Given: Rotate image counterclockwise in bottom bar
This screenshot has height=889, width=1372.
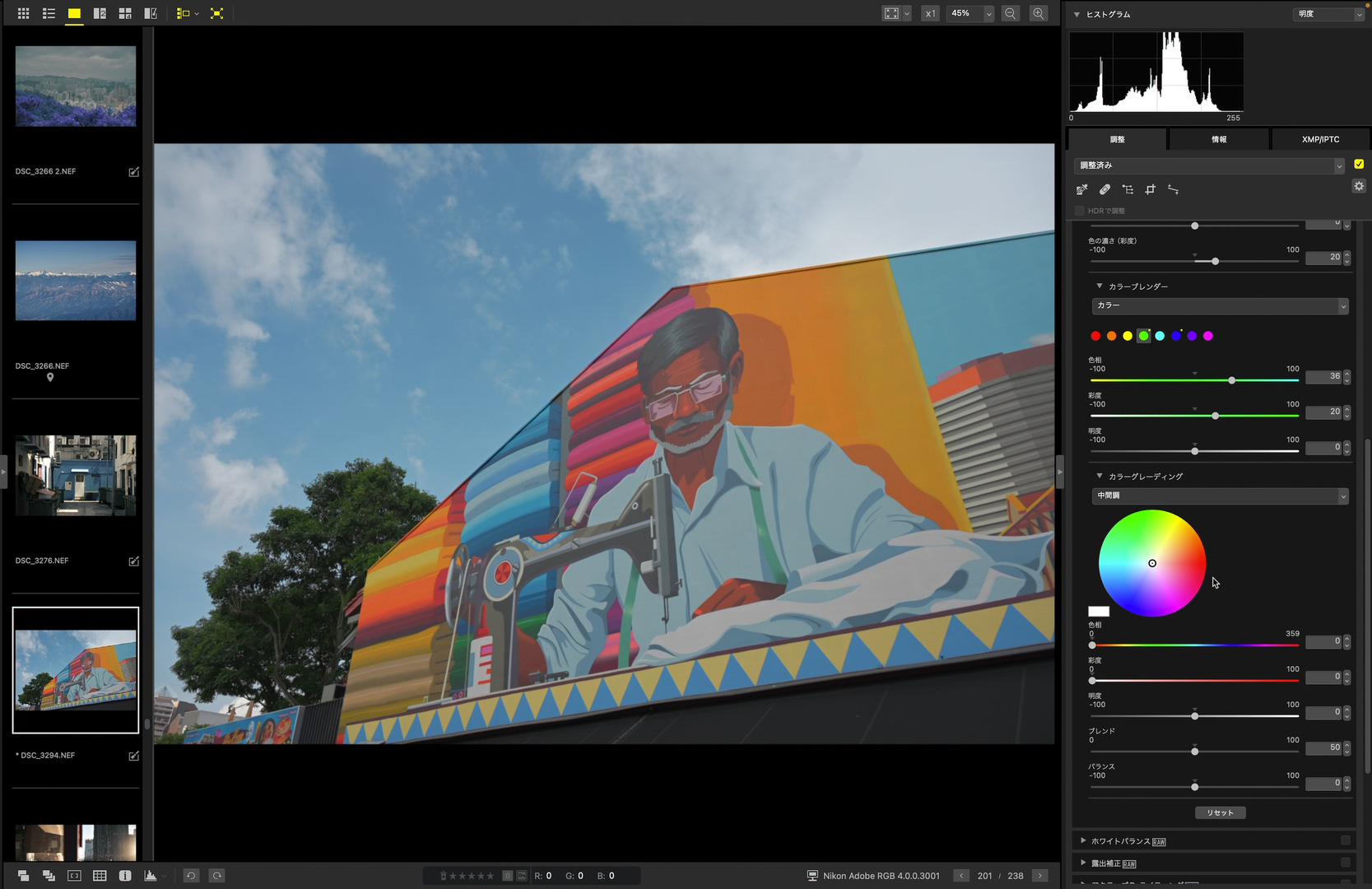Looking at the screenshot, I should point(191,876).
